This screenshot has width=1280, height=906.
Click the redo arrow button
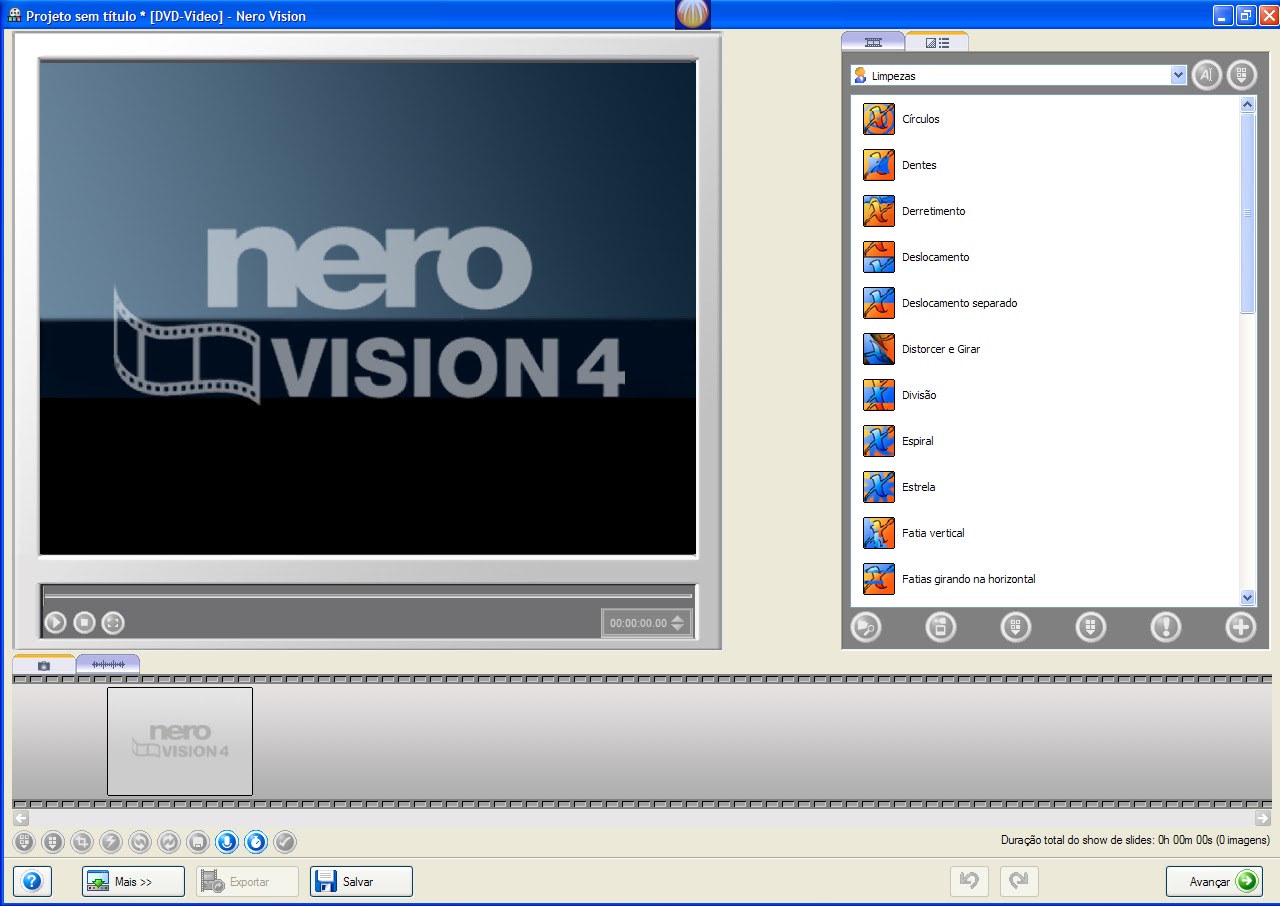pos(1019,881)
